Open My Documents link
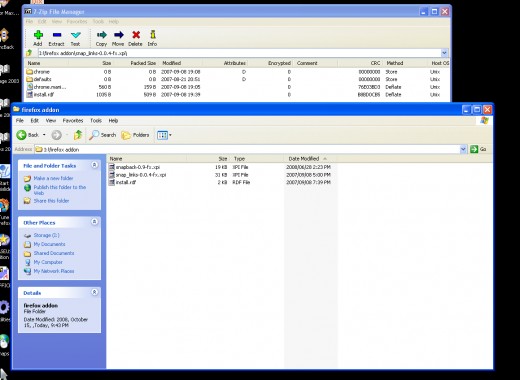The height and width of the screenshot is (380, 520). 49,244
